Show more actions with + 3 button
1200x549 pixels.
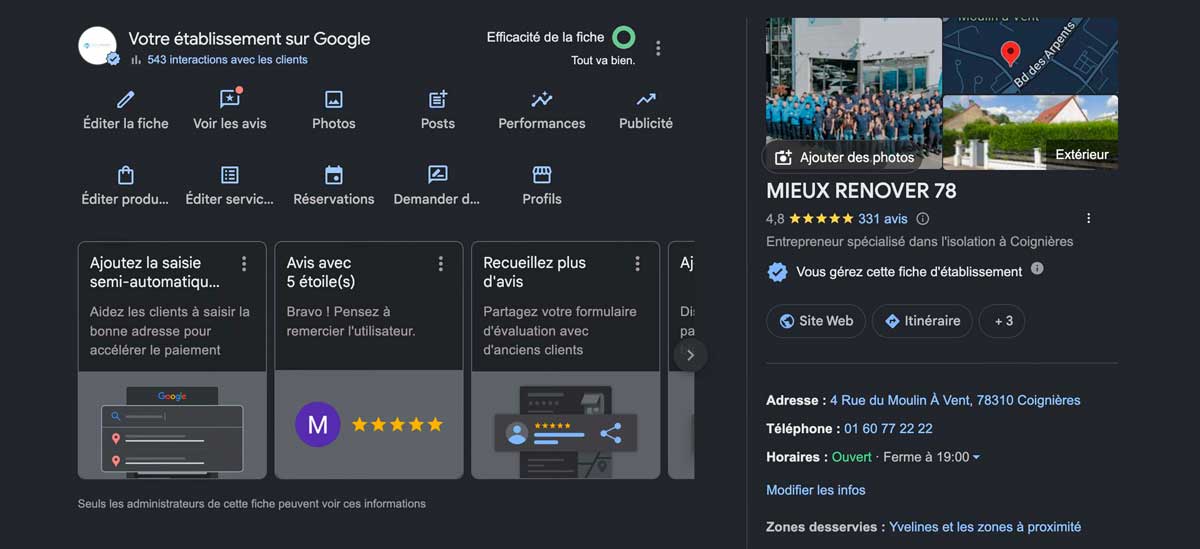click(x=1003, y=321)
